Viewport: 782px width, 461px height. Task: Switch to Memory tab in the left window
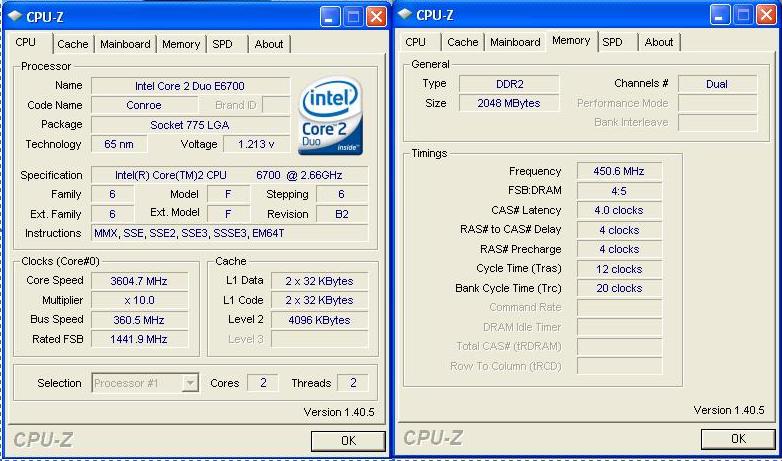(x=181, y=44)
